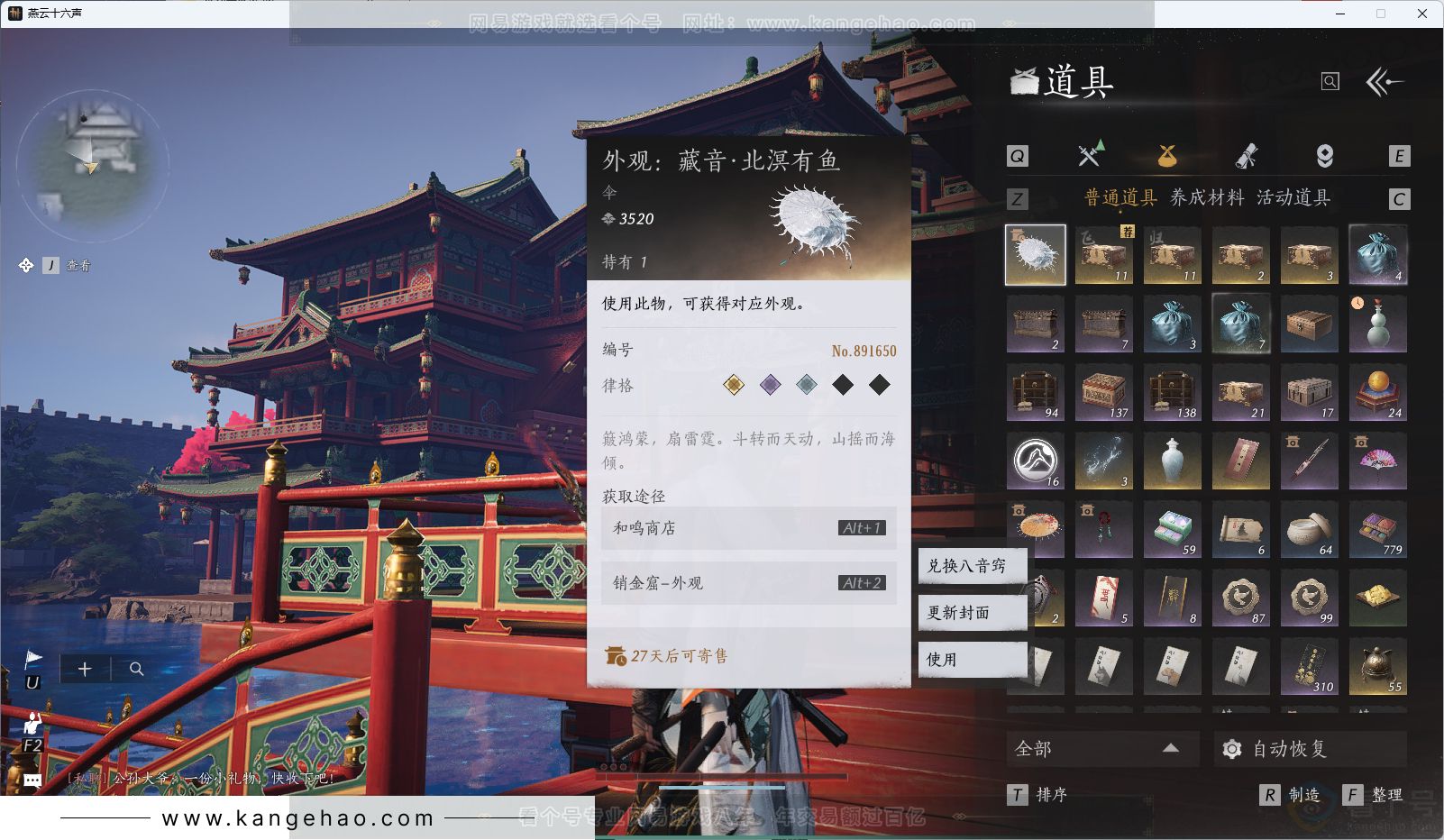The height and width of the screenshot is (840, 1444).
Task: Choose 使用 from the item menu
Action: click(973, 660)
